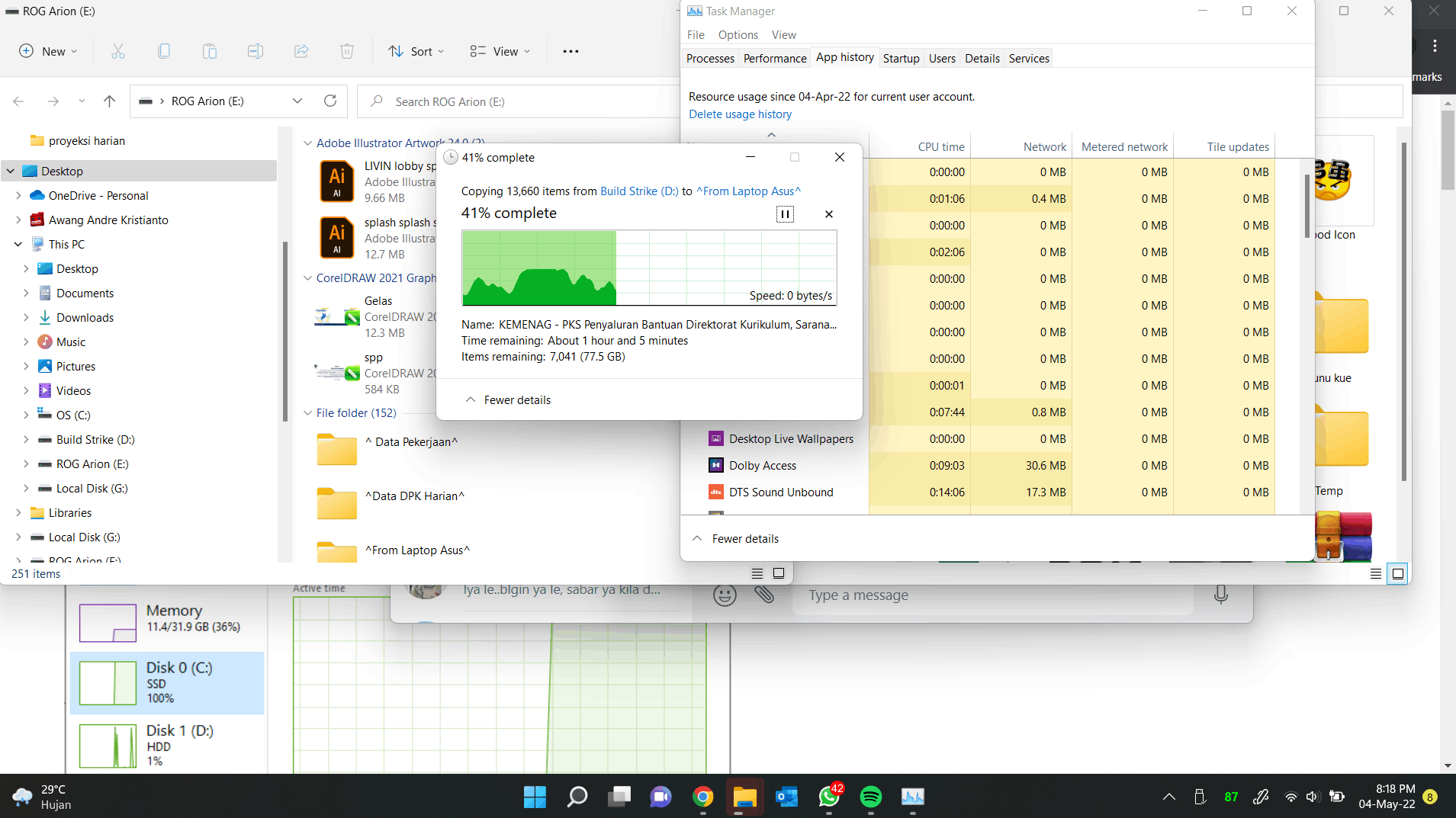Open Spotify from the taskbar
The width and height of the screenshot is (1456, 818).
[x=871, y=797]
